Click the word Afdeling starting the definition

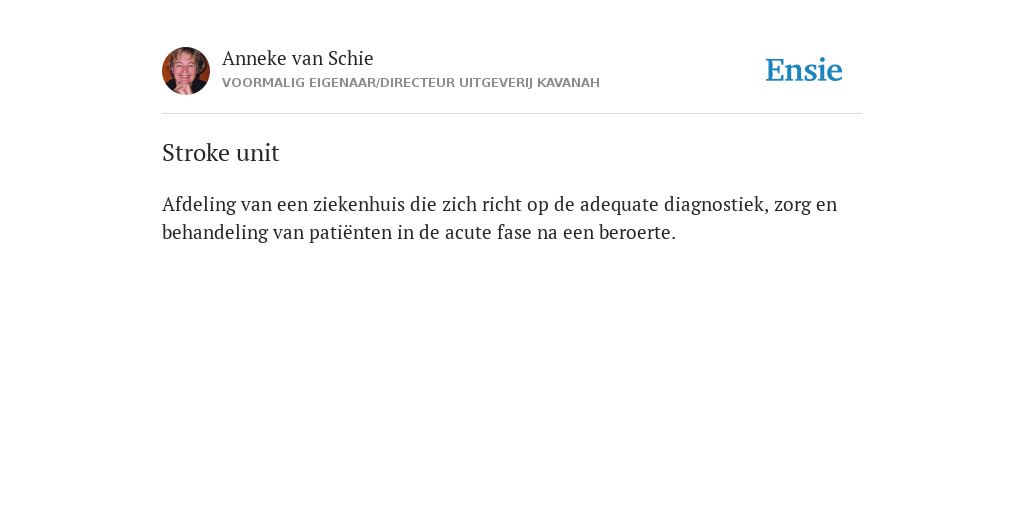click(199, 204)
